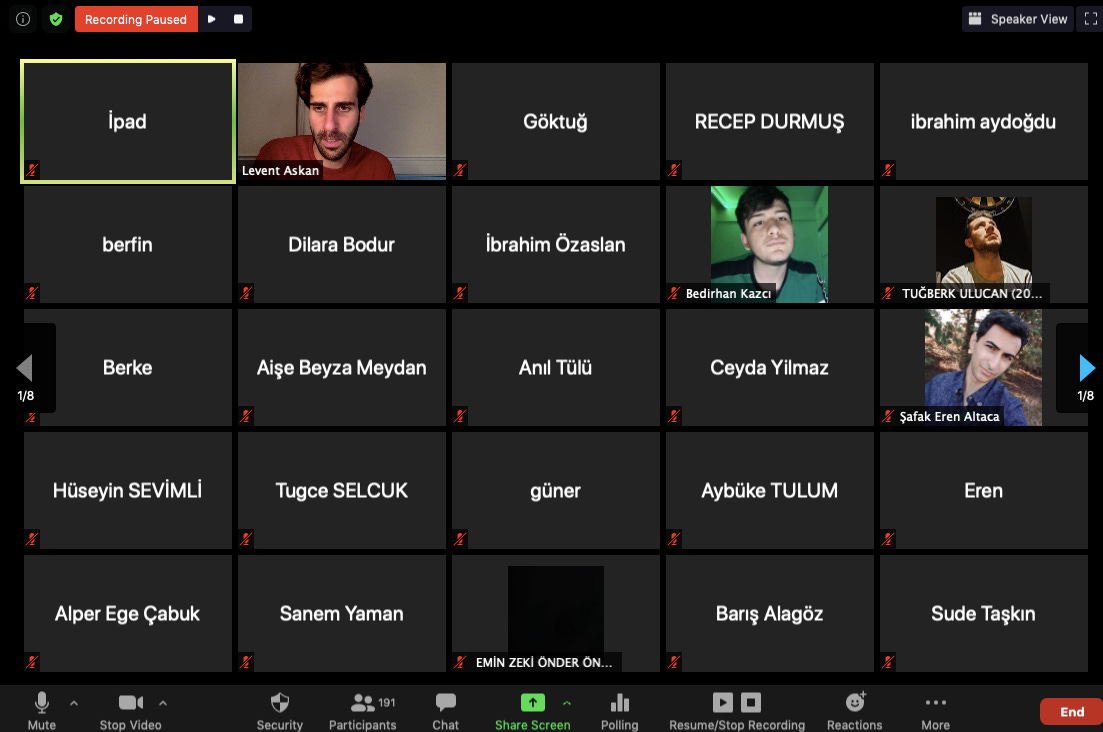This screenshot has width=1103, height=732.
Task: Expand the video options arrow next to Stop Video
Action: 163,702
